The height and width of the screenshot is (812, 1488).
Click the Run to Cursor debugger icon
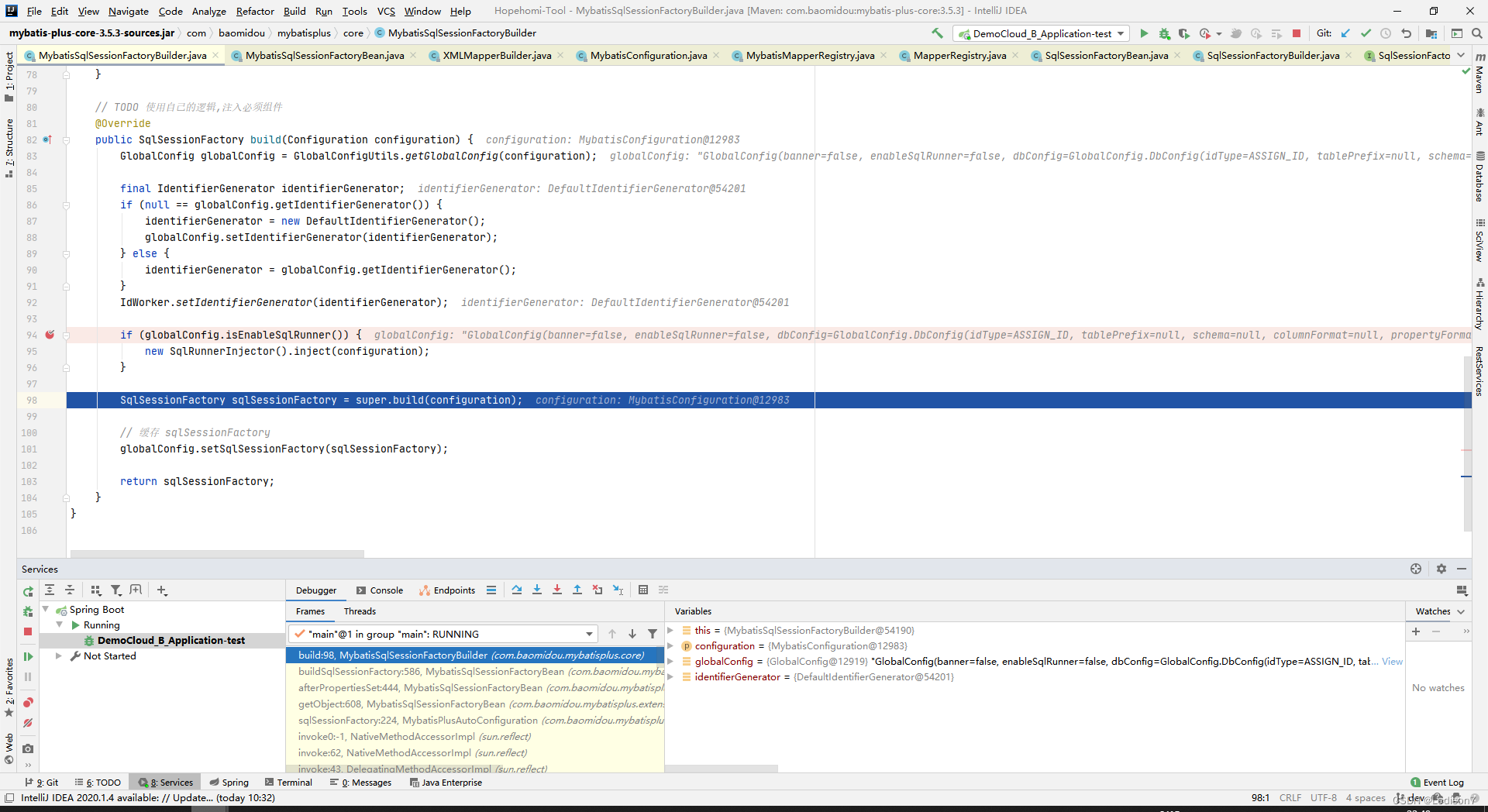click(x=618, y=590)
